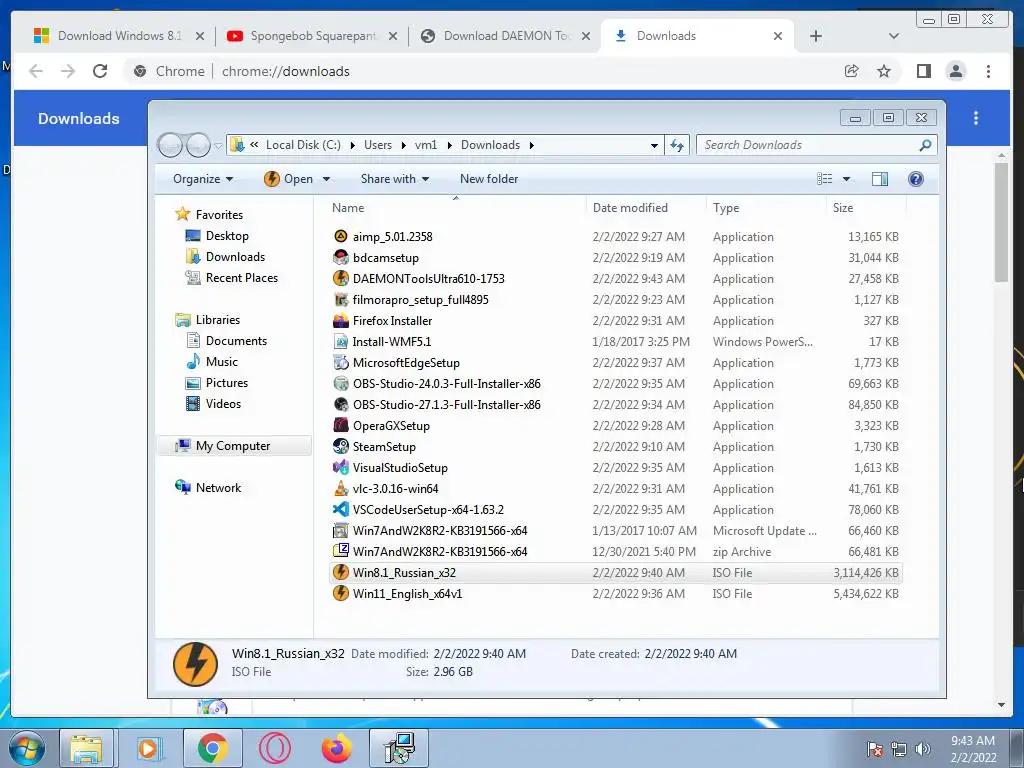Expand the change view dropdown arrow

pos(846,179)
